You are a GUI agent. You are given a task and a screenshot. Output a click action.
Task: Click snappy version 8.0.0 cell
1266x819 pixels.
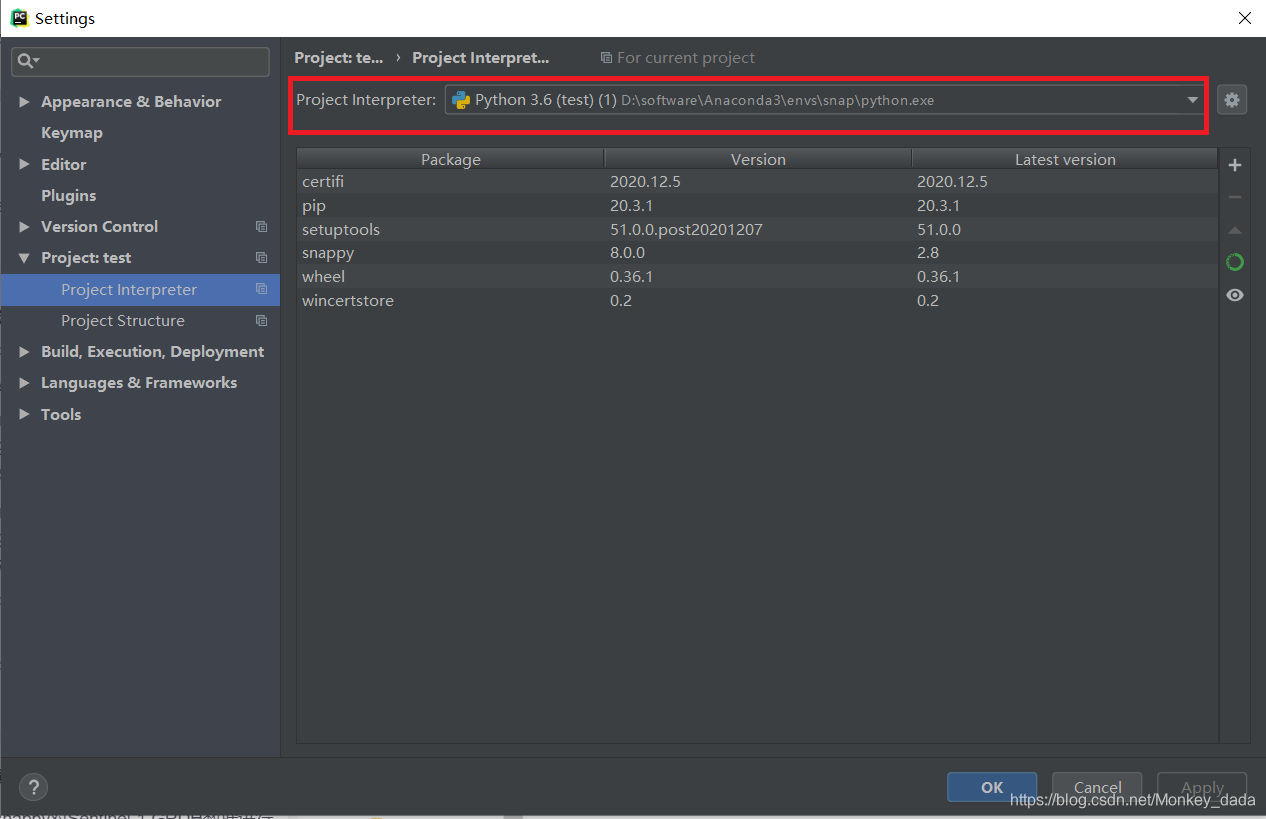pos(627,253)
